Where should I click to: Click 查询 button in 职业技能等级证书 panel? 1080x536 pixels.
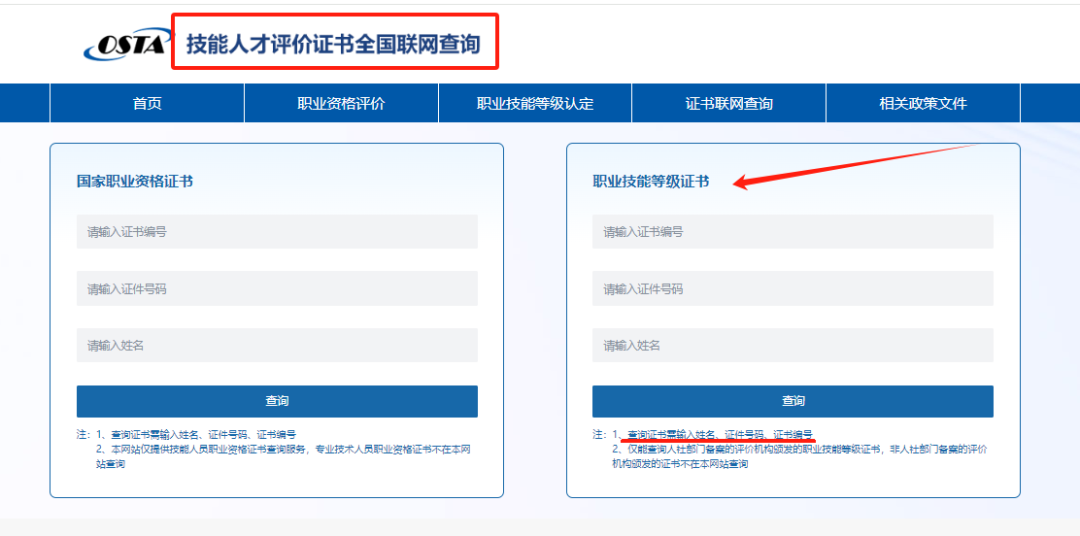(793, 401)
